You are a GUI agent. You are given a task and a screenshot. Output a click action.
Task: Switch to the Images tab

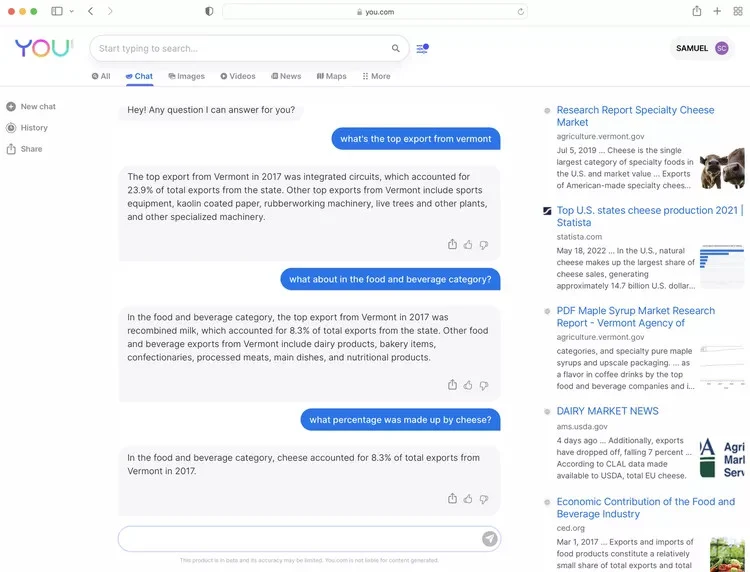pos(187,76)
